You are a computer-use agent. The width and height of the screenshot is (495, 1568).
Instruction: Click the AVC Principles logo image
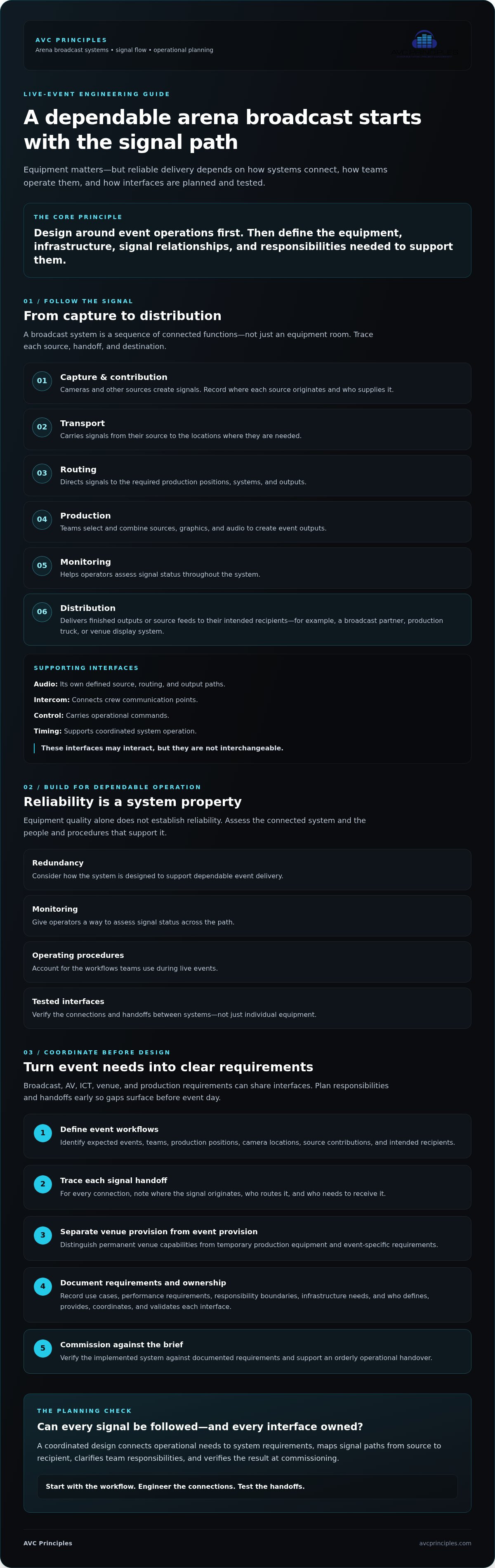(x=424, y=45)
